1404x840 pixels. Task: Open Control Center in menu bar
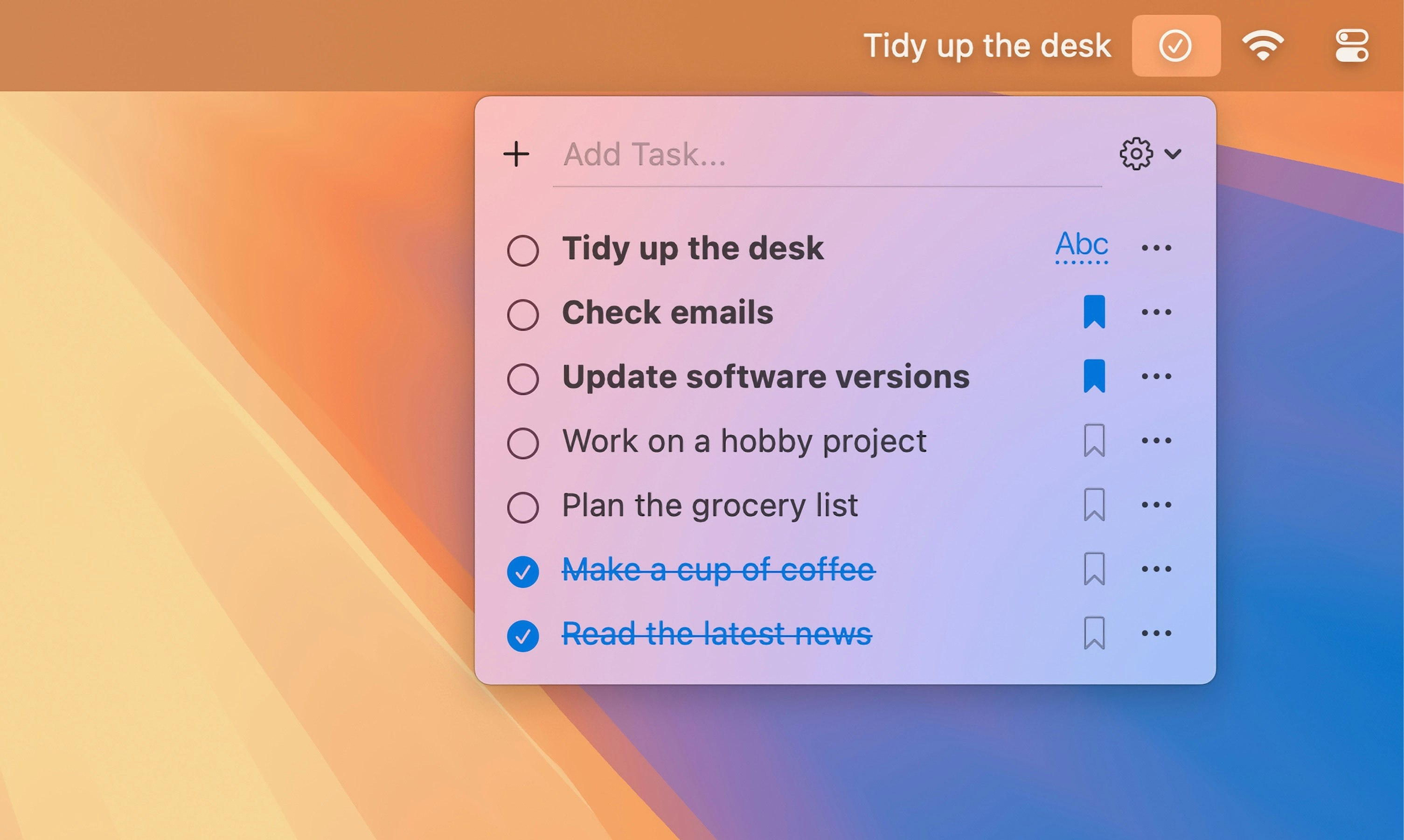tap(1352, 45)
